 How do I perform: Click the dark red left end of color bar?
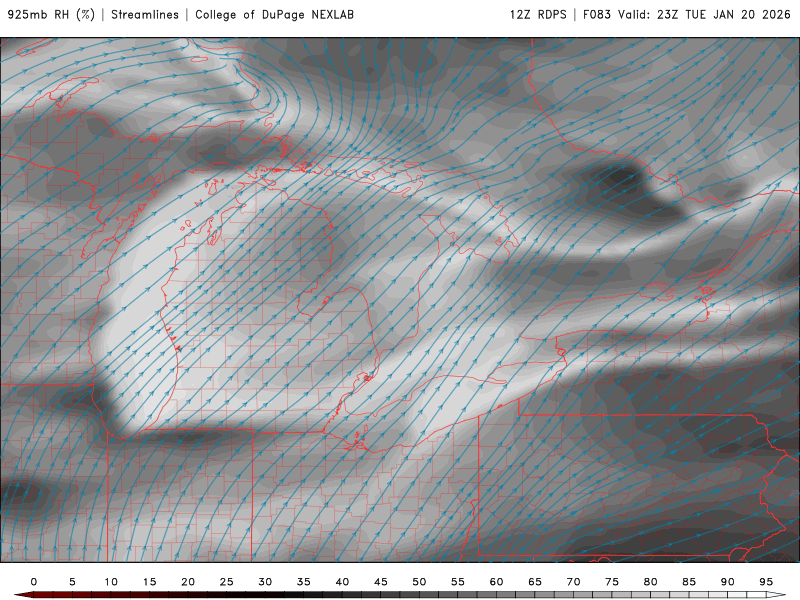point(23,595)
